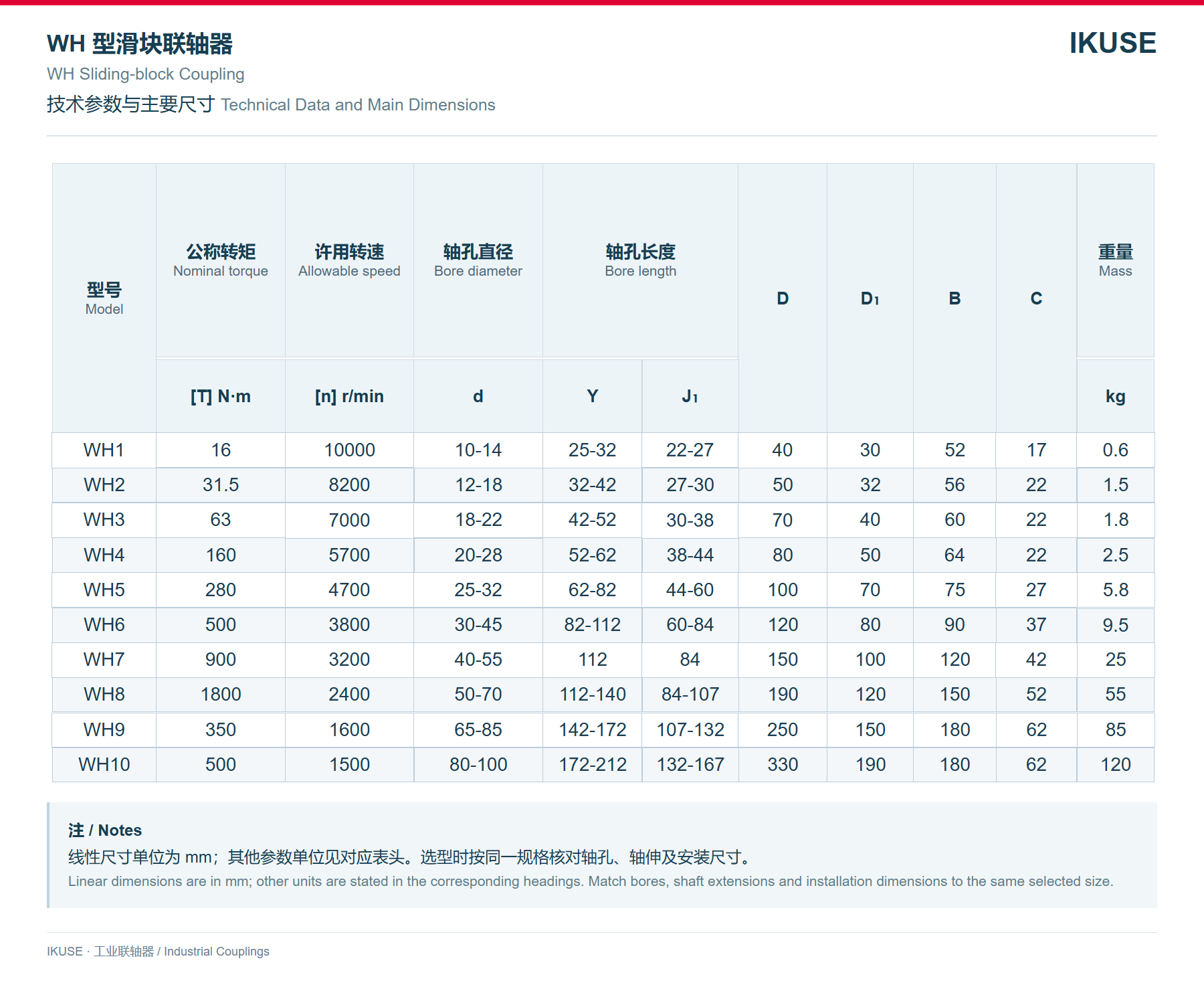Select the 330 D value for WH10
Screen dimensions: 1204x981
point(783,764)
